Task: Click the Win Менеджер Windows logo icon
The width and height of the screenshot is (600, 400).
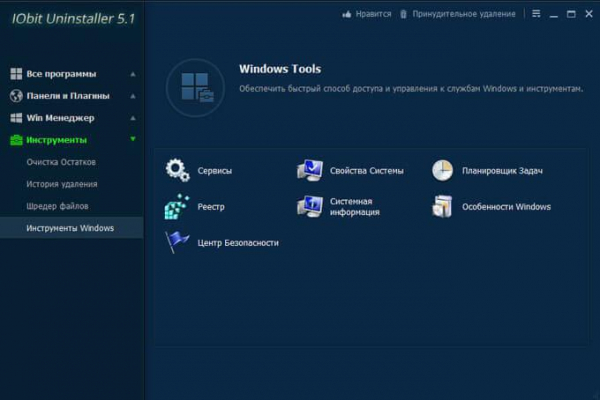Action: tap(16, 118)
